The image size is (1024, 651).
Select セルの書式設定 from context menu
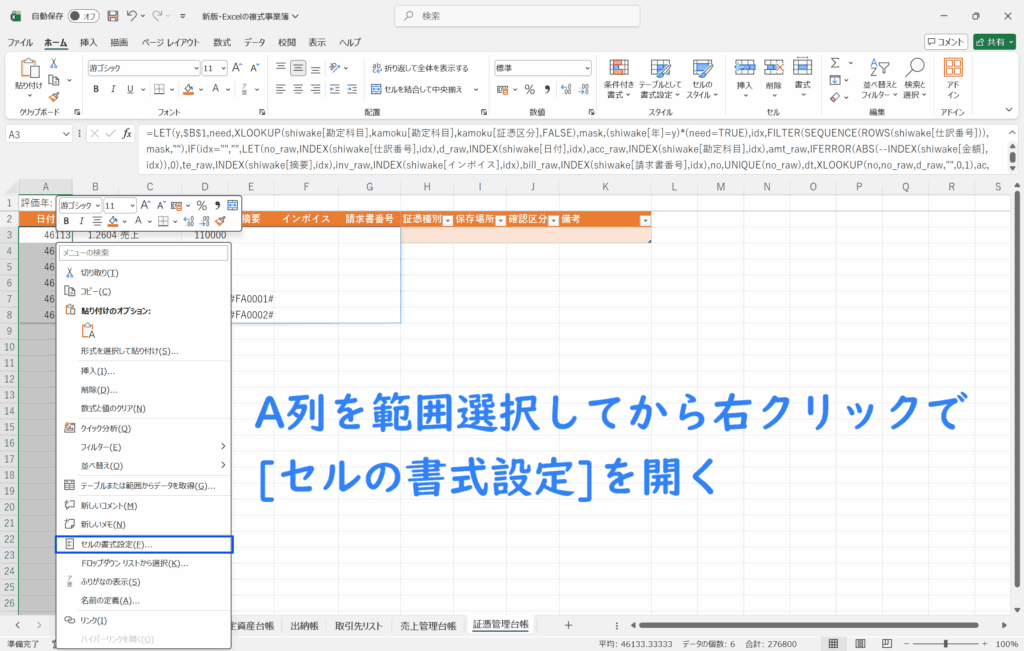143,544
